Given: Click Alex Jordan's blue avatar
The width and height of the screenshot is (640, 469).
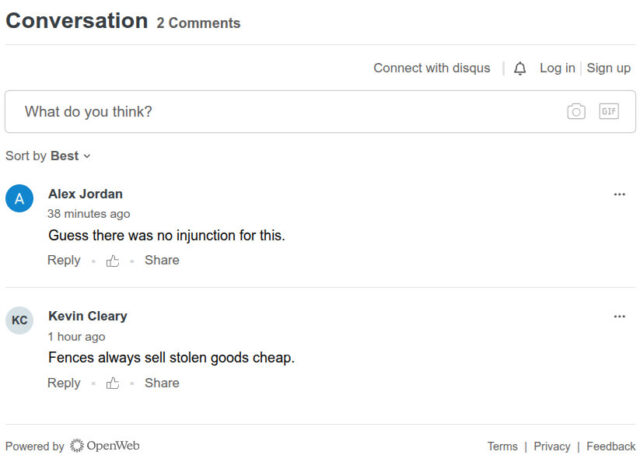Looking at the screenshot, I should click(20, 198).
